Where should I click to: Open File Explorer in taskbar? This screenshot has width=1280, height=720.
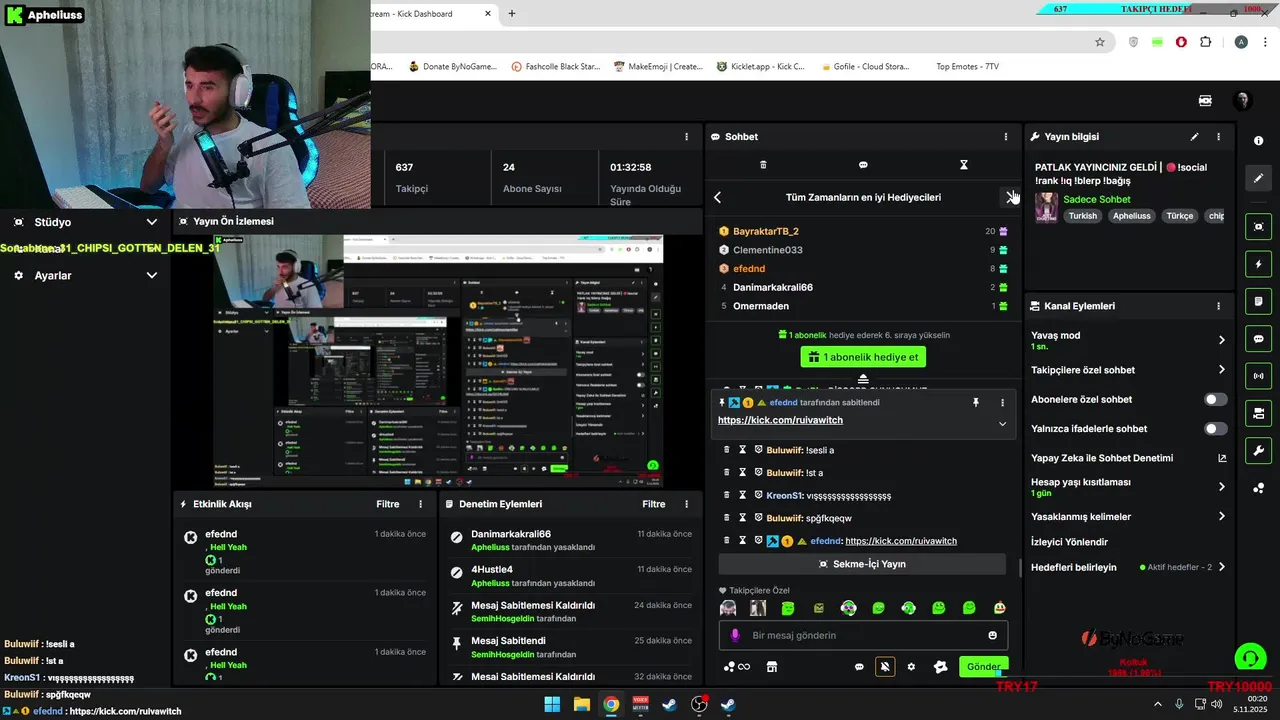(581, 704)
